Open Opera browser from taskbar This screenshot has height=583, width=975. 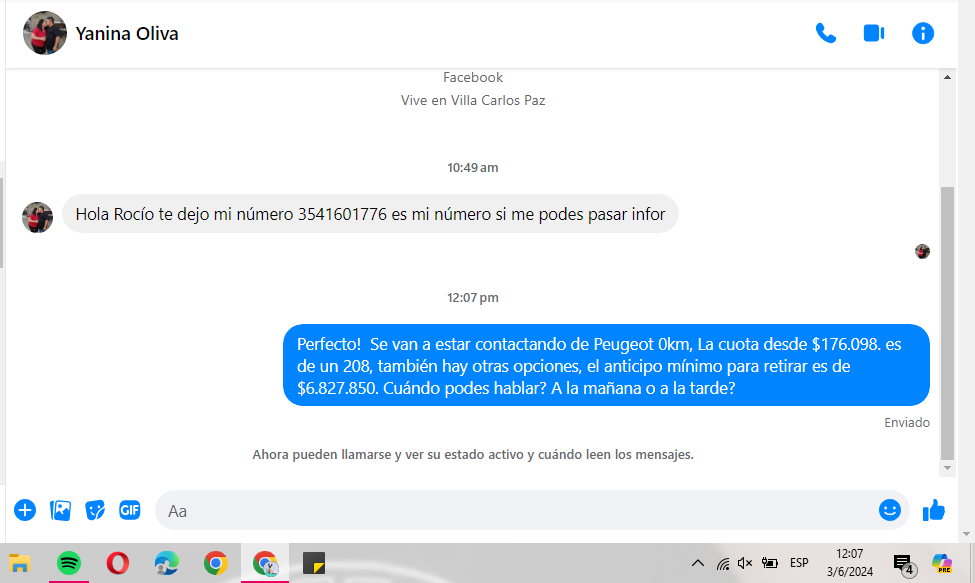coord(117,563)
